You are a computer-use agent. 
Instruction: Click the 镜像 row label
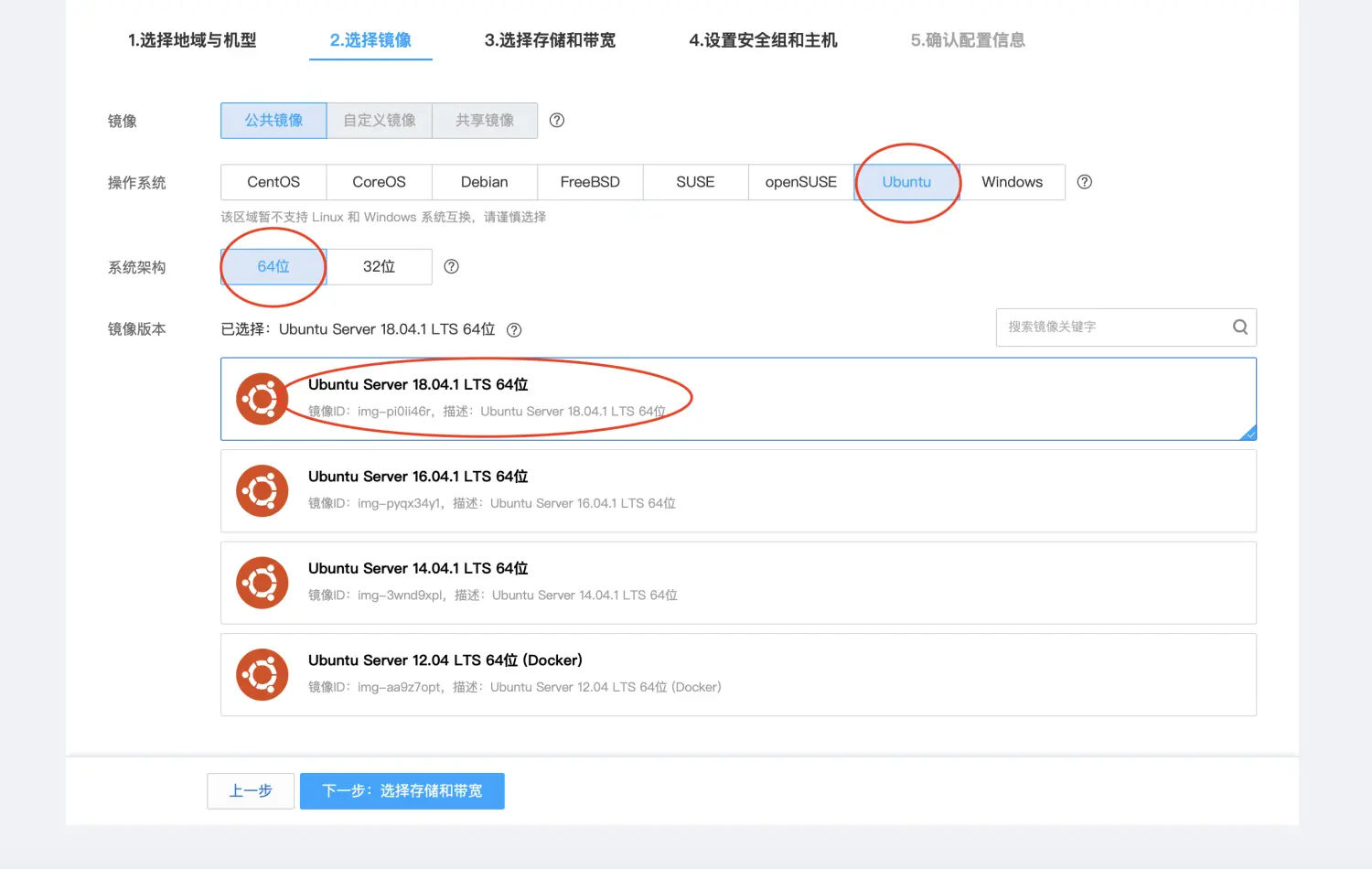pos(122,121)
